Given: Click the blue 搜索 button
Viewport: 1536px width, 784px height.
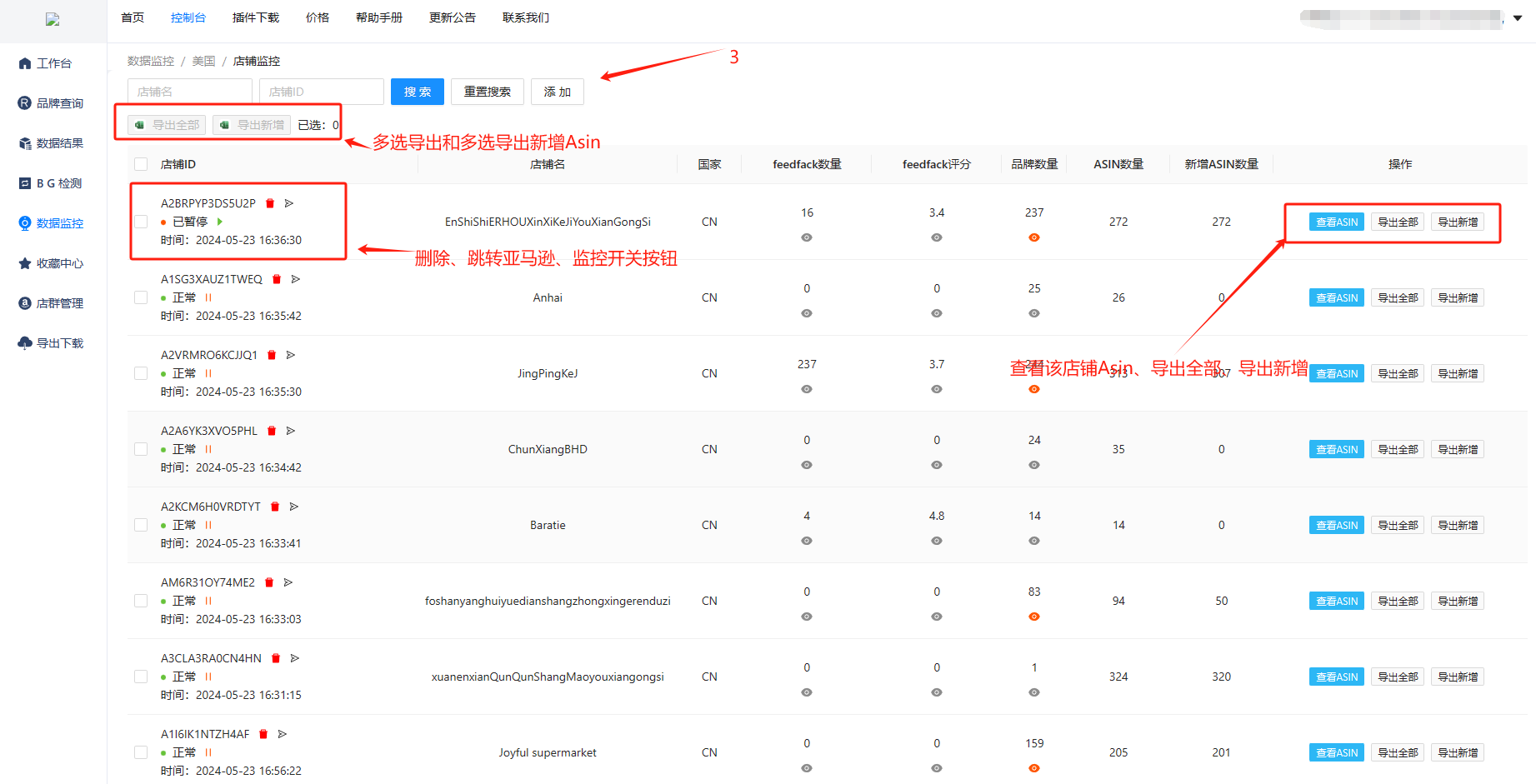Looking at the screenshot, I should pyautogui.click(x=417, y=92).
